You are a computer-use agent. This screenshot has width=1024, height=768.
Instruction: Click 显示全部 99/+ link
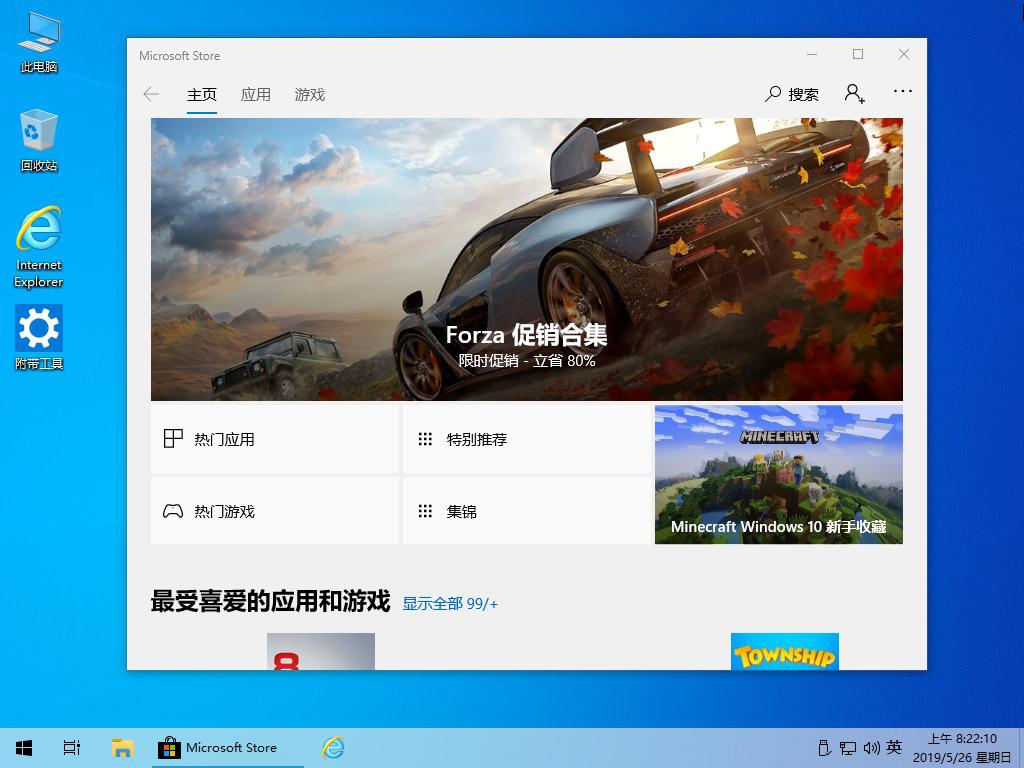click(x=450, y=603)
